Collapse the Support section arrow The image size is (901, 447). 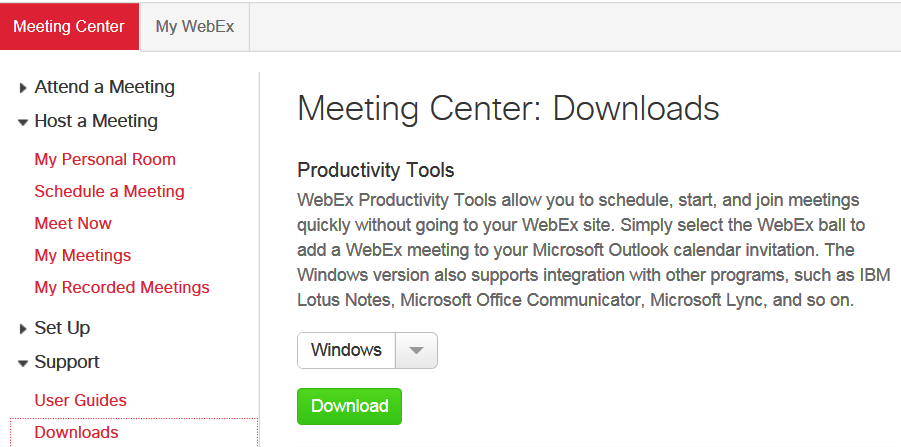tap(22, 363)
